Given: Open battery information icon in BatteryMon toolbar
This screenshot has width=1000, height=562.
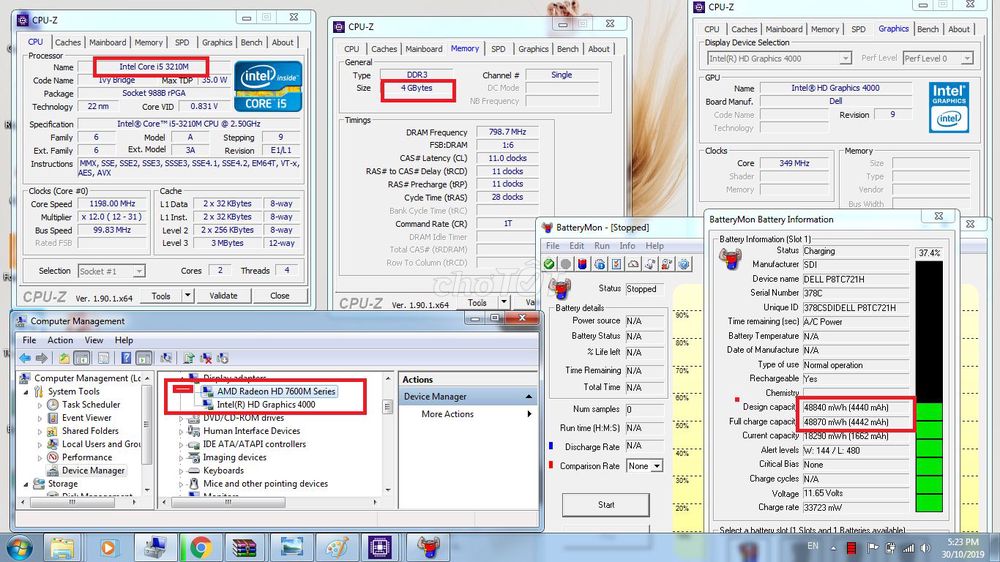Looking at the screenshot, I should 582,264.
